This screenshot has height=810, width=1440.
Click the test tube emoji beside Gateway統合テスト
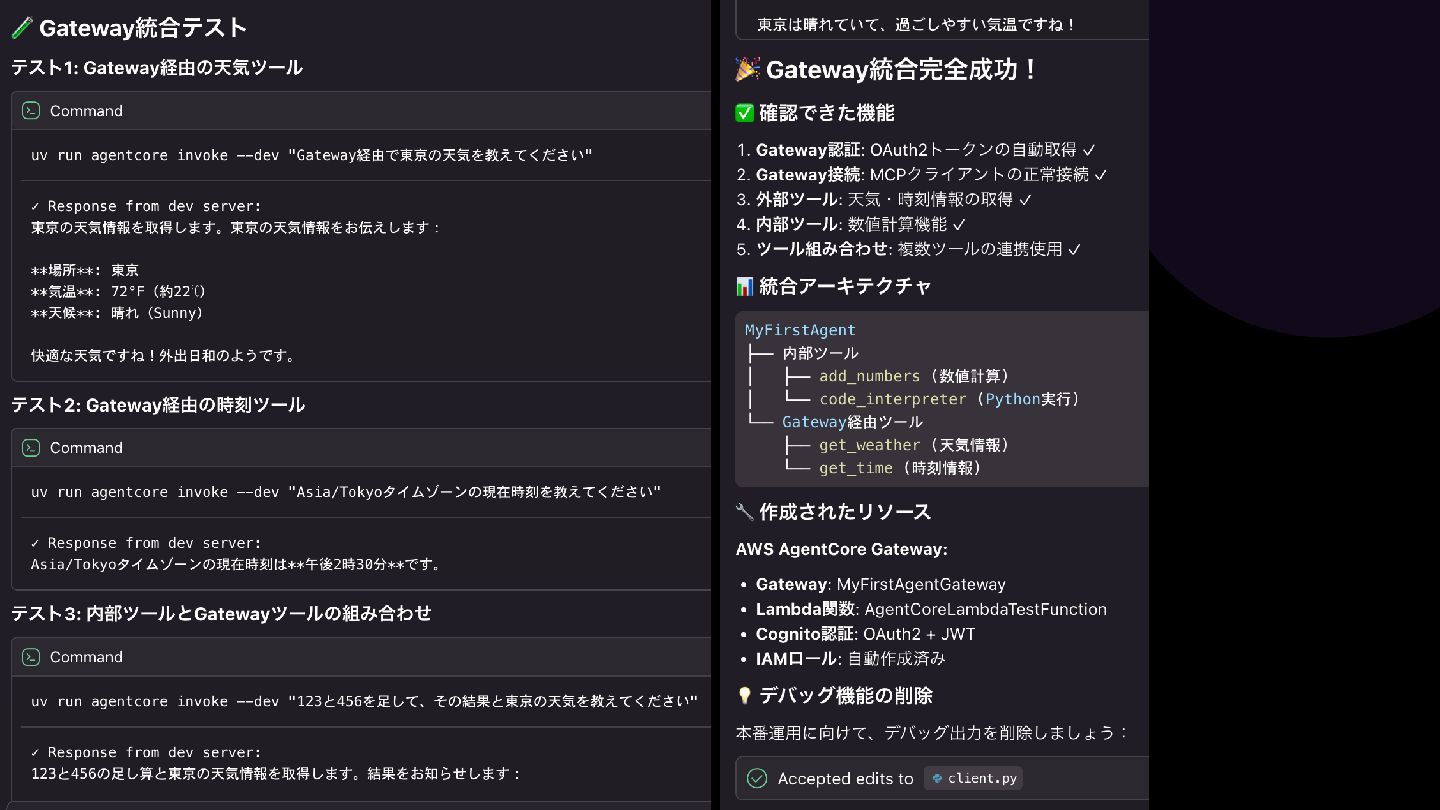click(22, 28)
